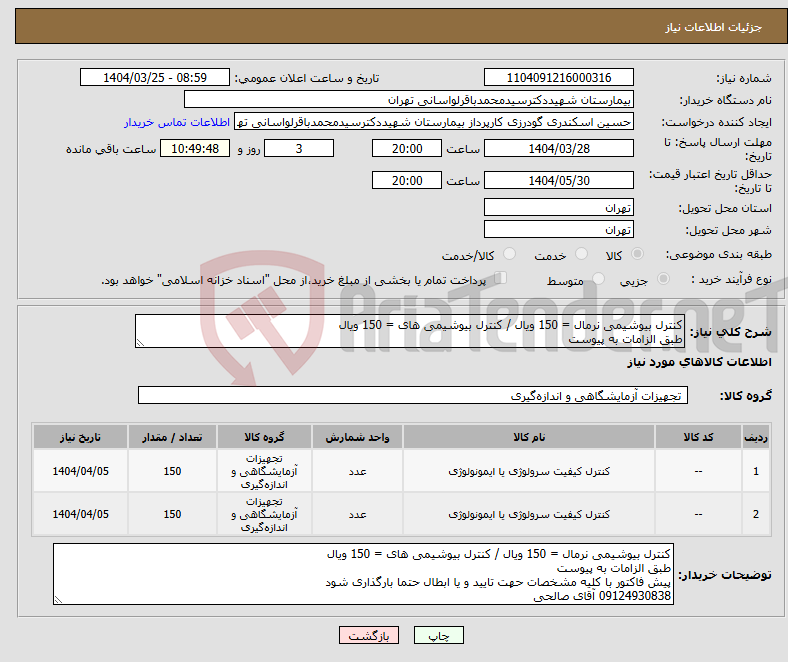The height and width of the screenshot is (662, 788).
Task: Click unit عدد in row 1
Action: (x=357, y=471)
